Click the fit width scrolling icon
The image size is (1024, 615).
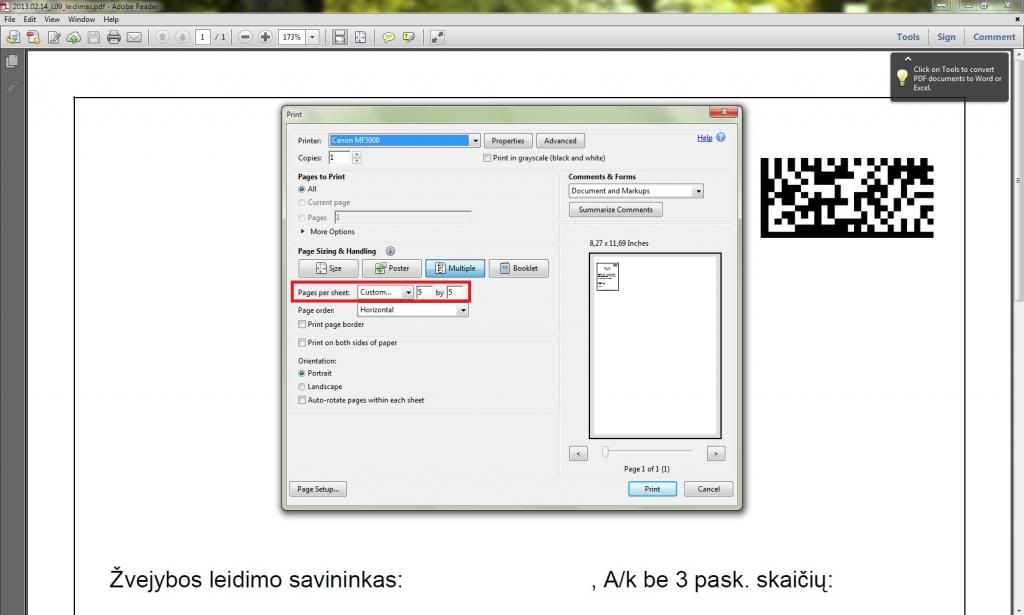click(x=340, y=37)
